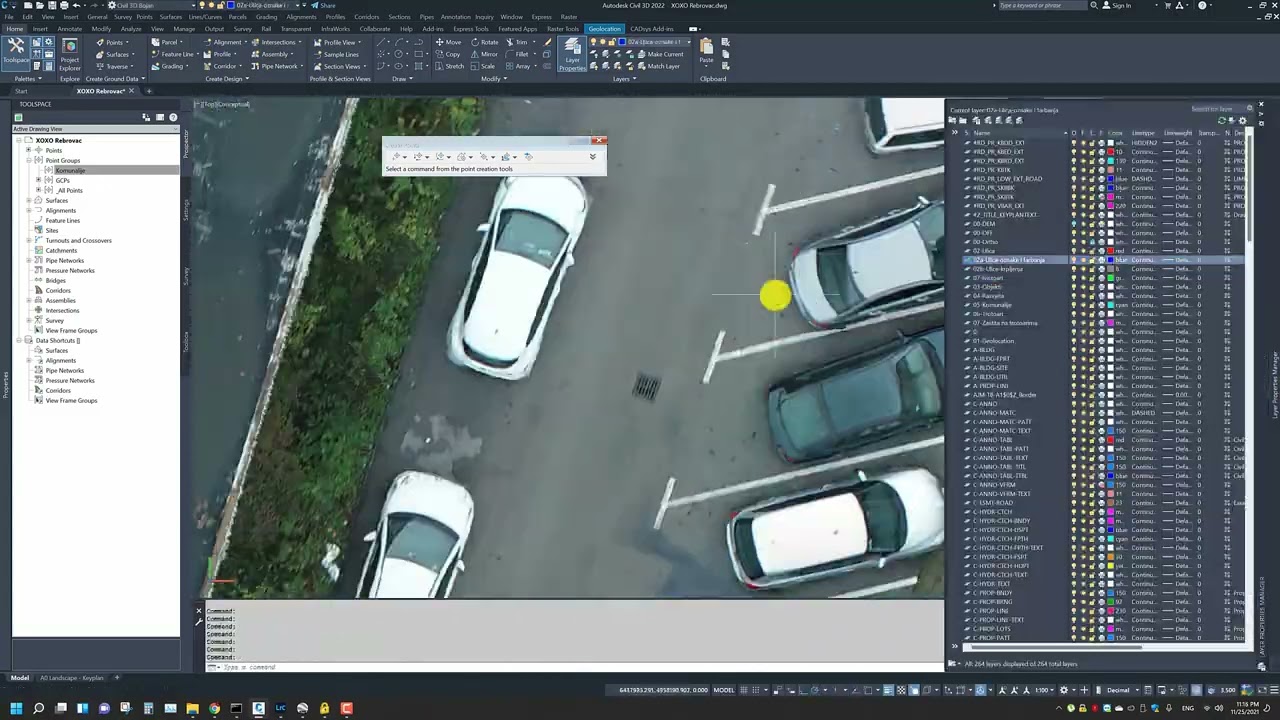Open the Surfaces menu
The image size is (1280, 720).
[x=170, y=17]
